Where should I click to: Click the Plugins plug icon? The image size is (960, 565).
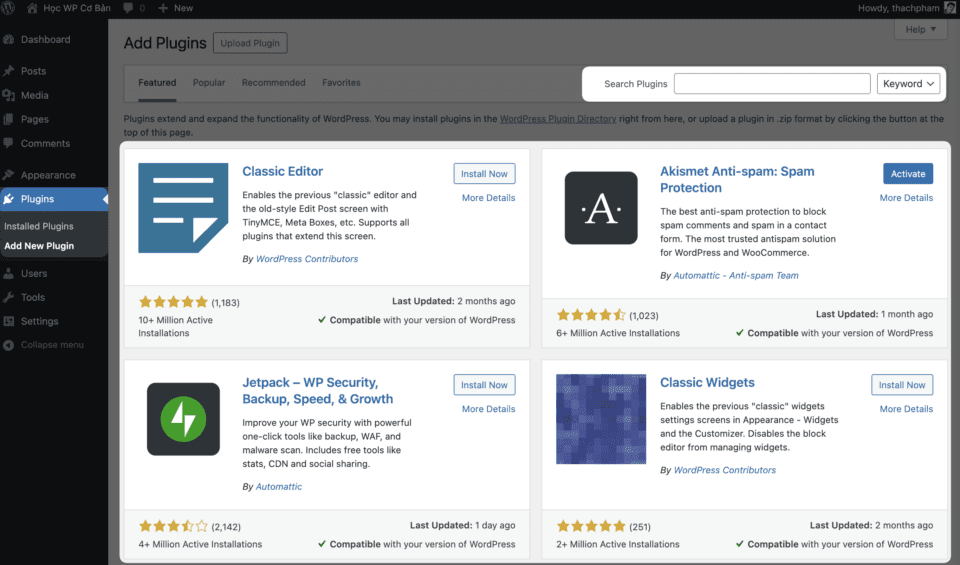click(9, 199)
